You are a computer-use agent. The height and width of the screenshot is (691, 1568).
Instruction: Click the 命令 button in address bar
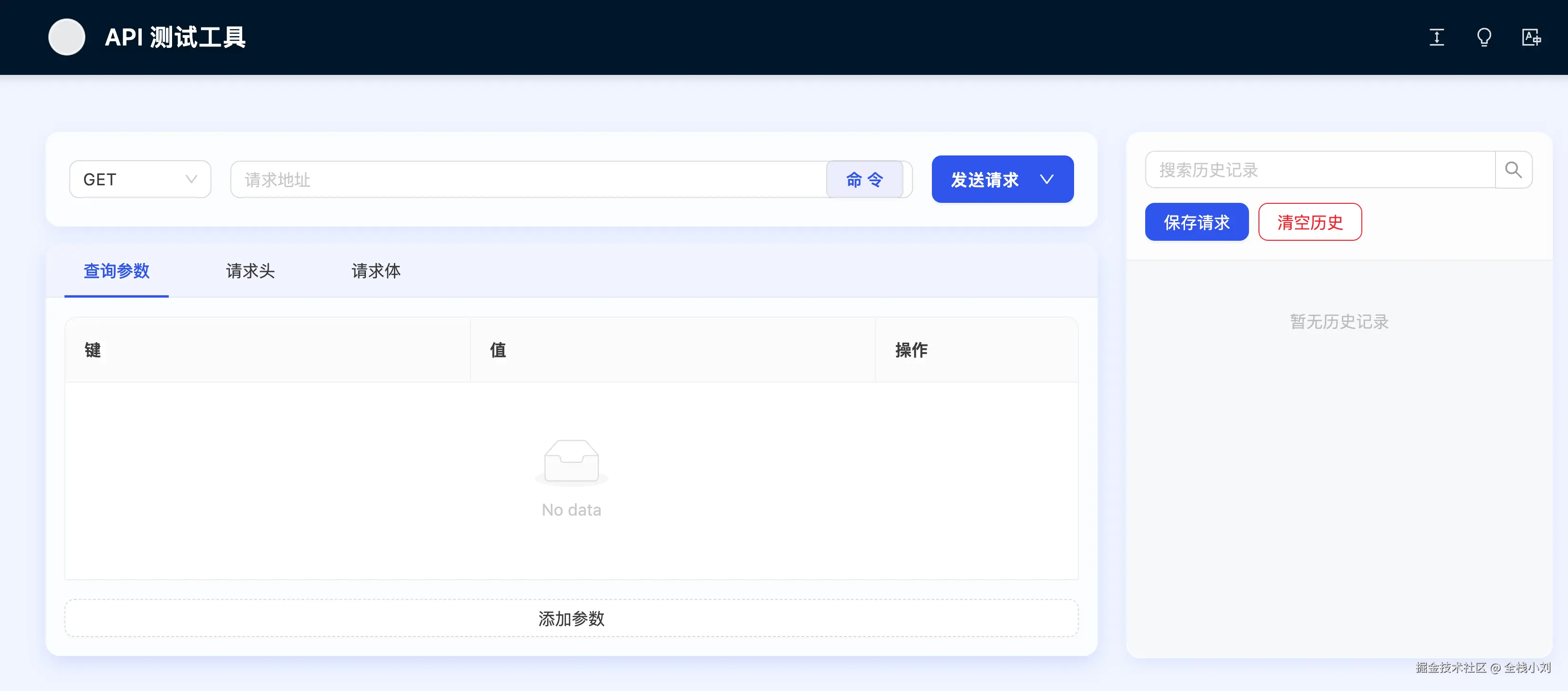click(x=864, y=180)
